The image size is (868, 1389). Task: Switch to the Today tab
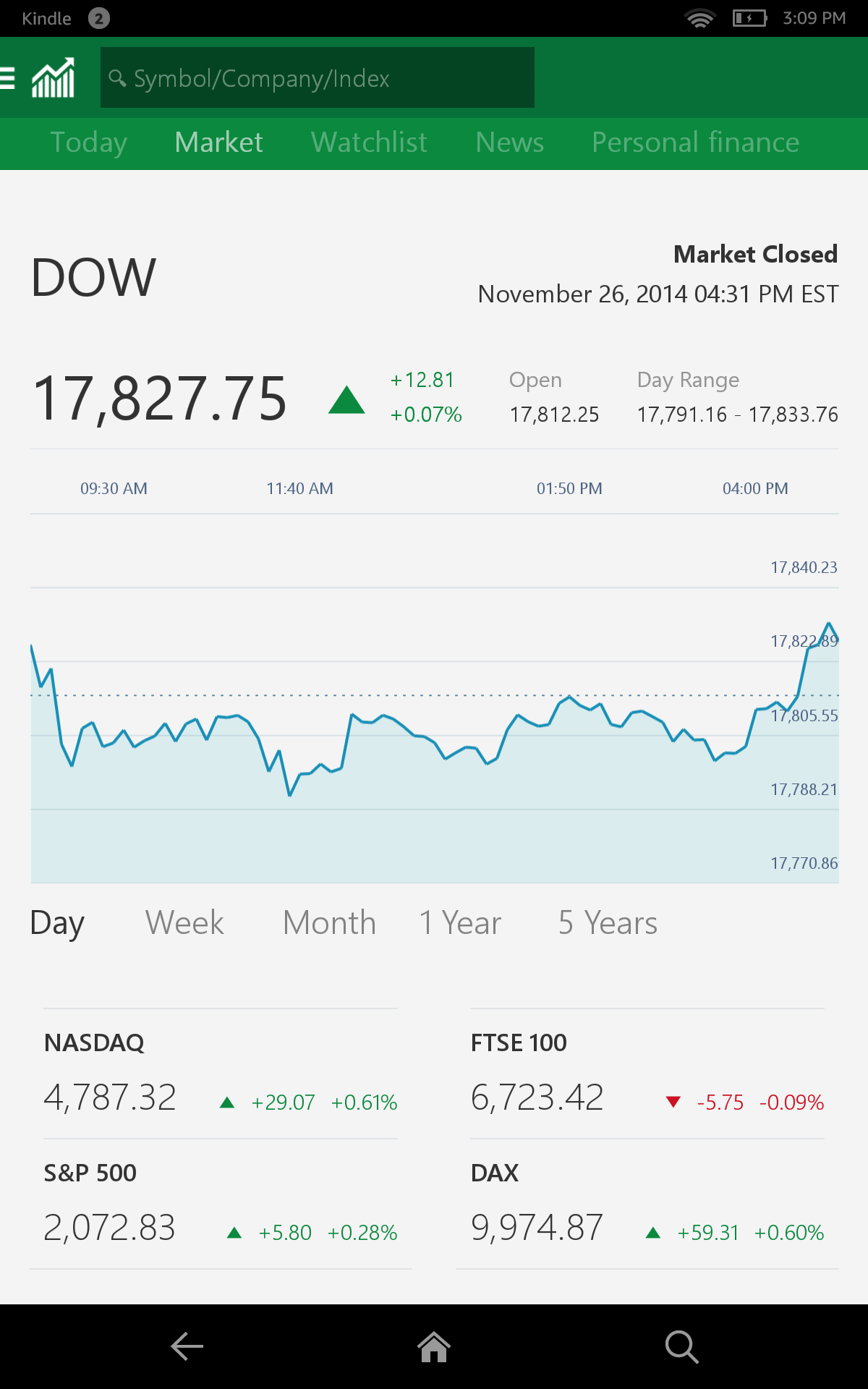coord(89,143)
